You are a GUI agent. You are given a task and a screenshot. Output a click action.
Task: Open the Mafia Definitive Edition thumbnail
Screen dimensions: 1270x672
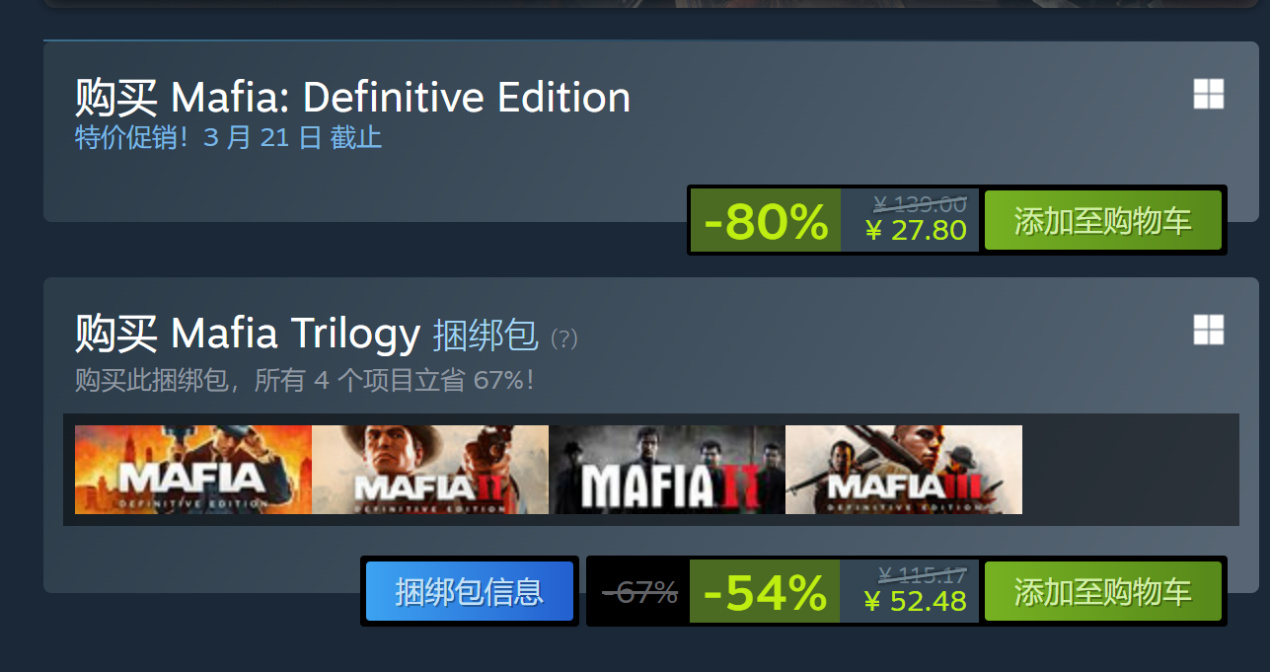click(193, 470)
